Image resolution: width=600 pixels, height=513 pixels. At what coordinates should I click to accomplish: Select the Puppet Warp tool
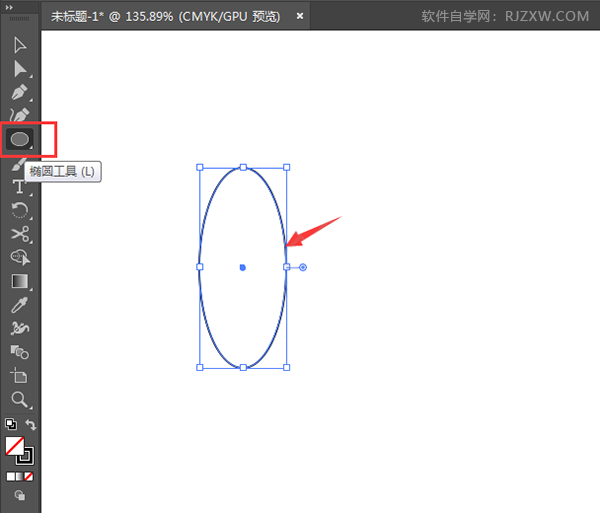20,328
